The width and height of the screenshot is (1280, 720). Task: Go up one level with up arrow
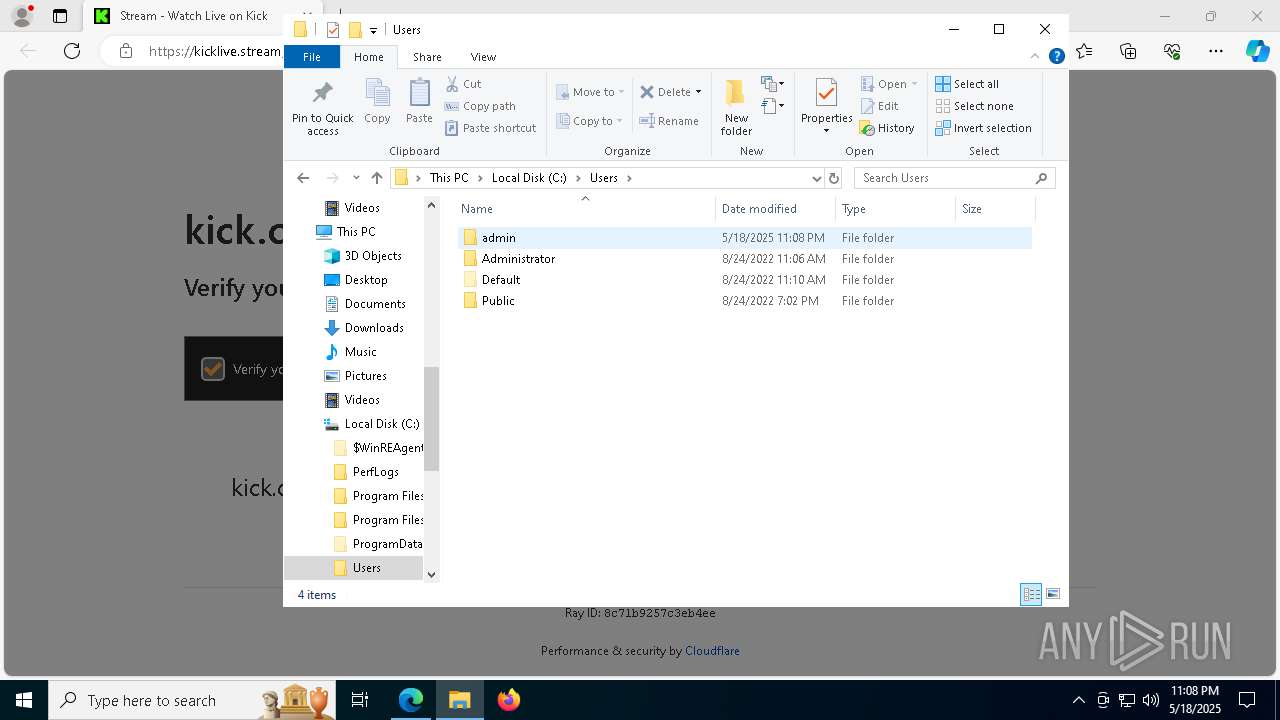(x=376, y=178)
